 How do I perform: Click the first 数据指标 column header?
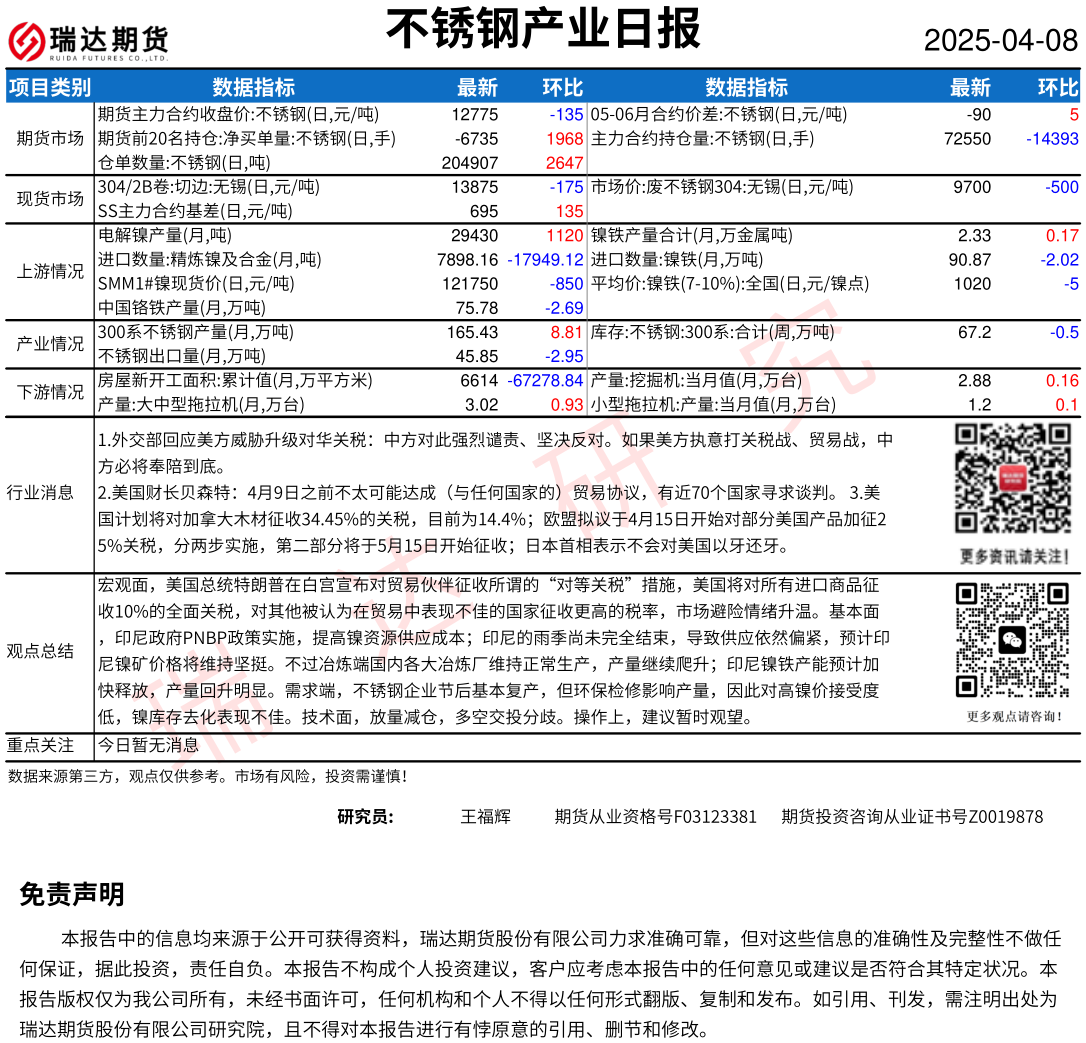[x=254, y=88]
